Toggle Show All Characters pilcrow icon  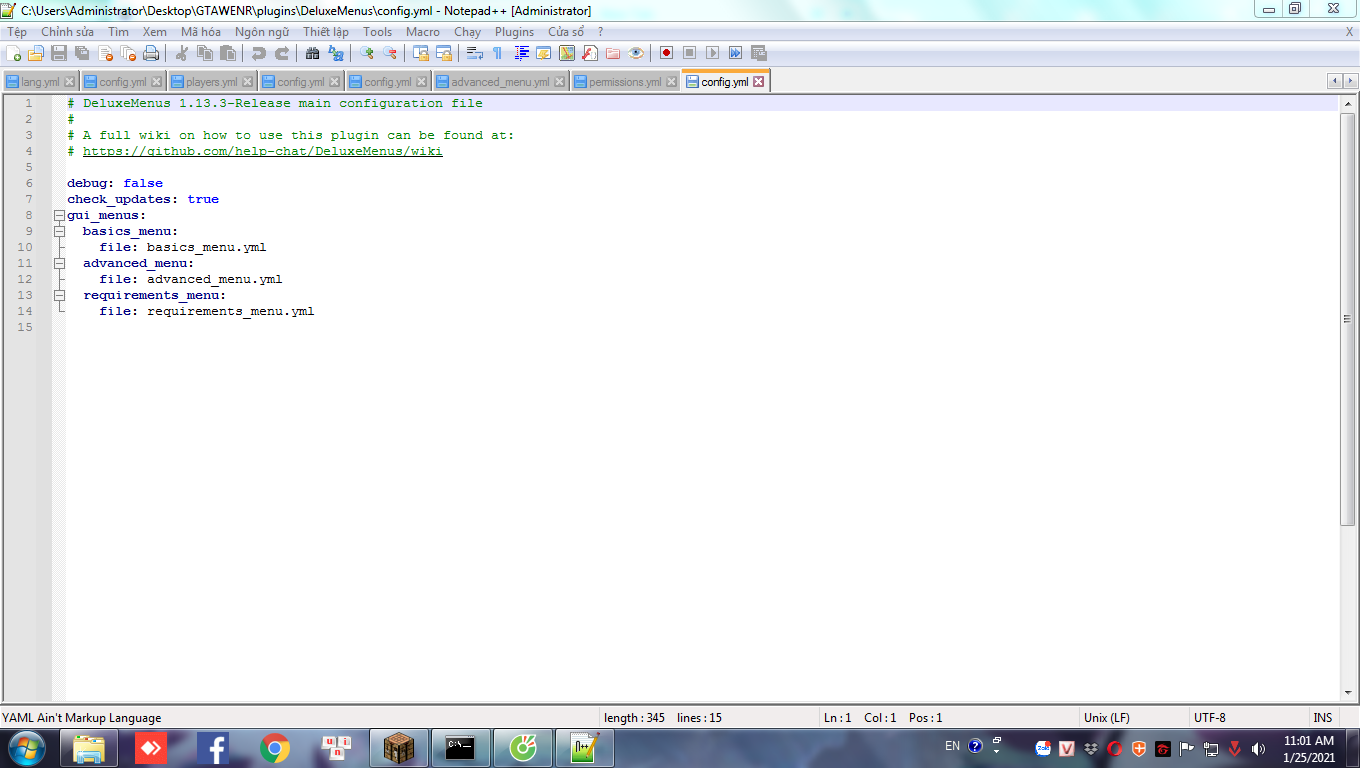coord(497,53)
